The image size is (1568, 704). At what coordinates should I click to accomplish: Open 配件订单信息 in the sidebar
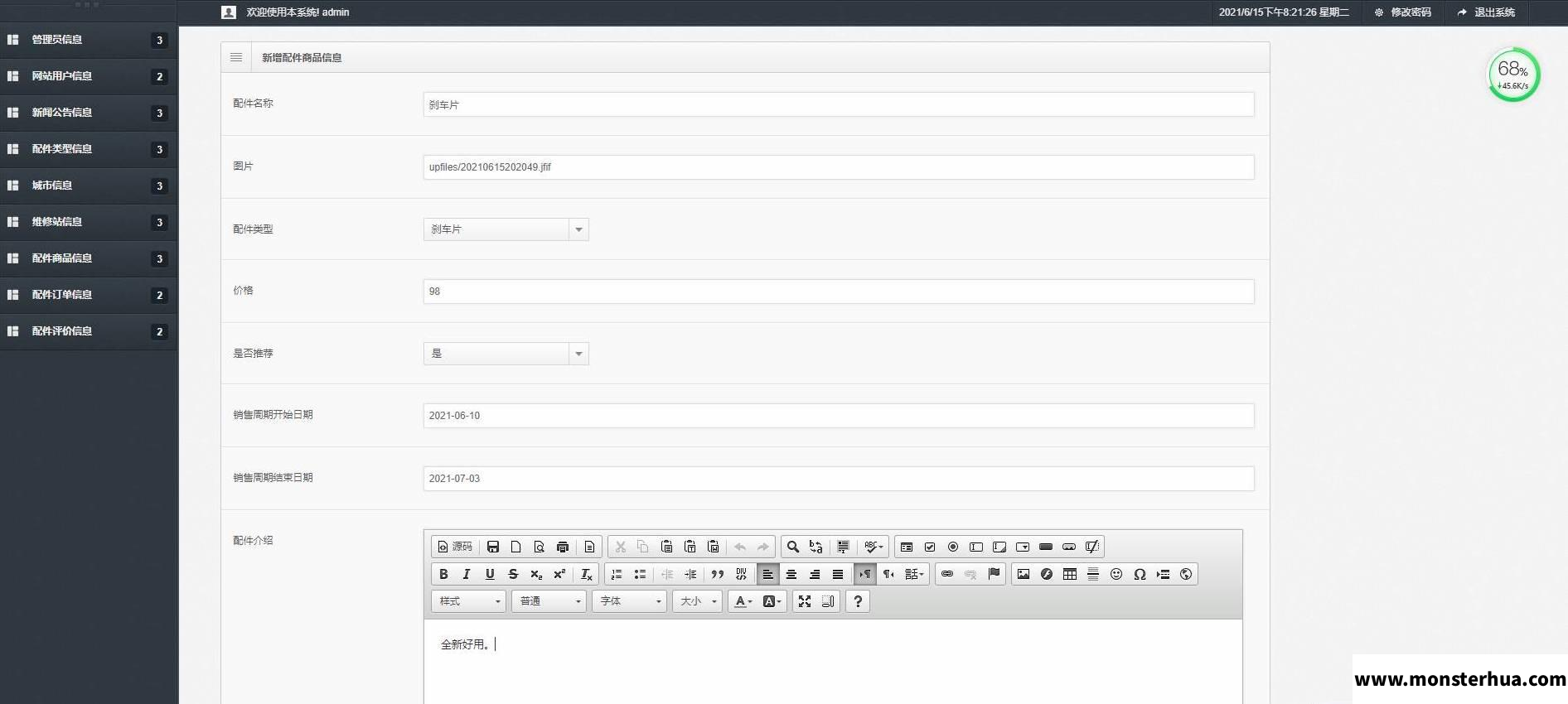(x=89, y=295)
